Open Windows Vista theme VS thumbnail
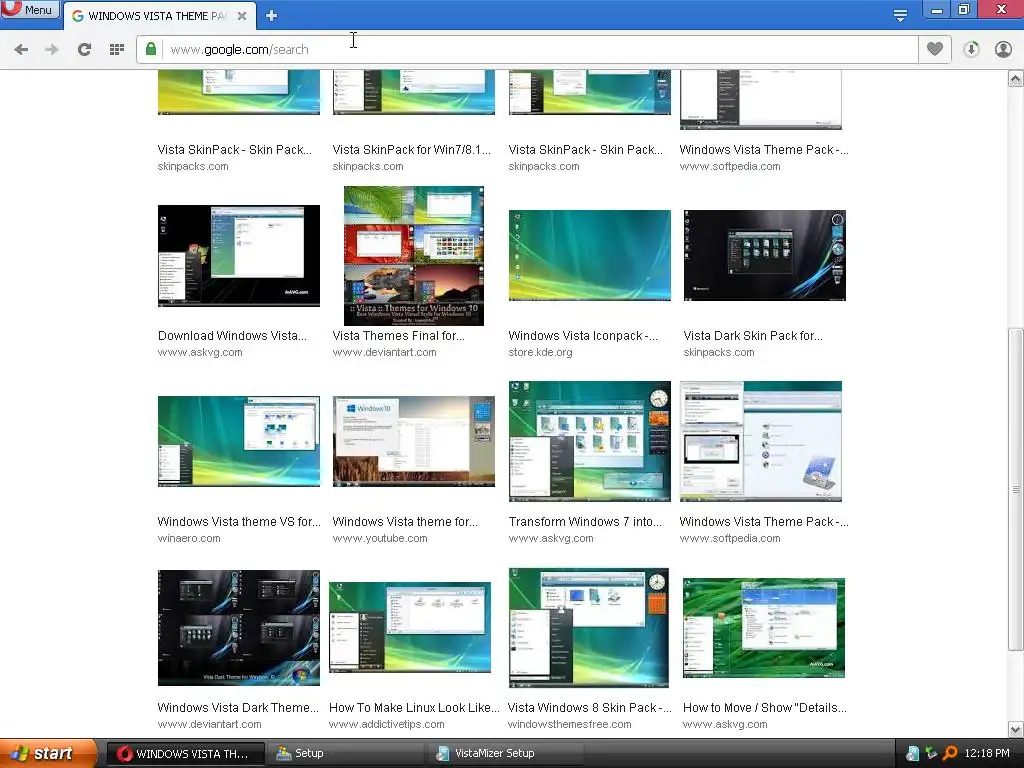This screenshot has width=1024, height=768. coord(239,441)
